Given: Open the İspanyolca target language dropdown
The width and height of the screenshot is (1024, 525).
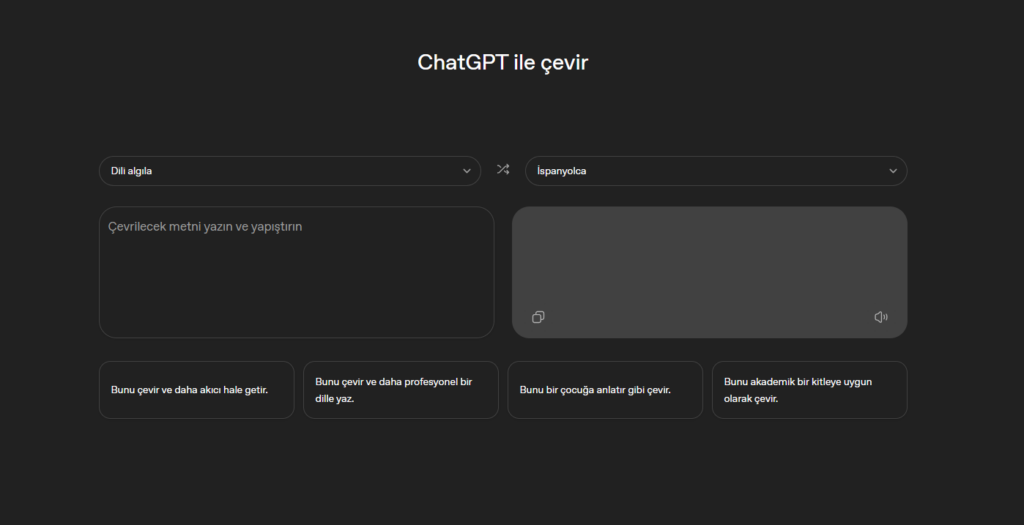Looking at the screenshot, I should (x=716, y=171).
